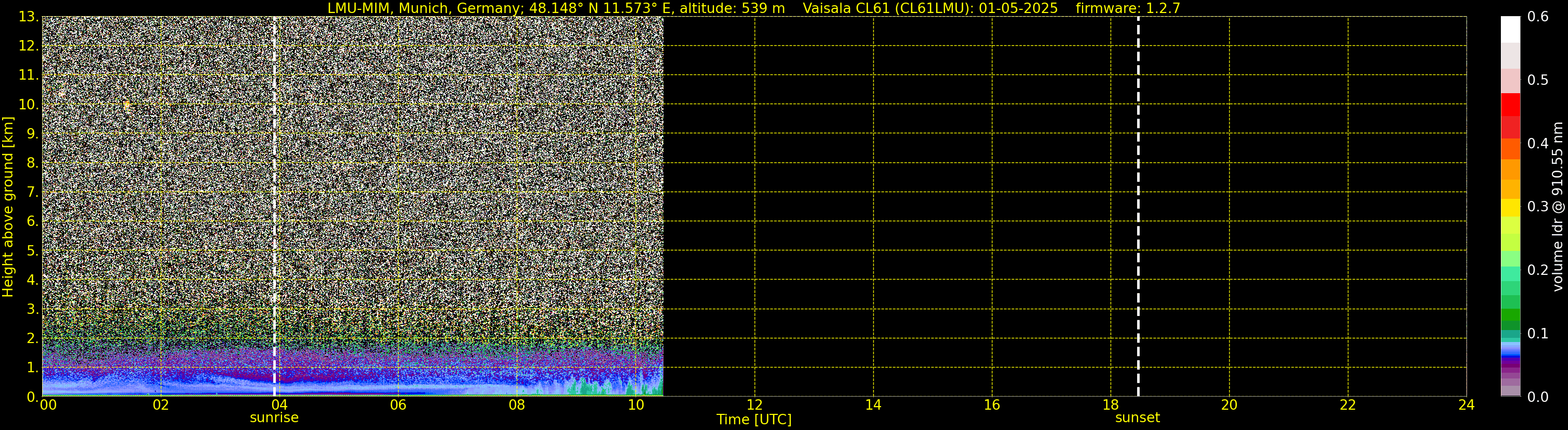Viewport: 1568px width, 430px height.
Task: Click the height axis tick '12.'
Action: pos(29,46)
